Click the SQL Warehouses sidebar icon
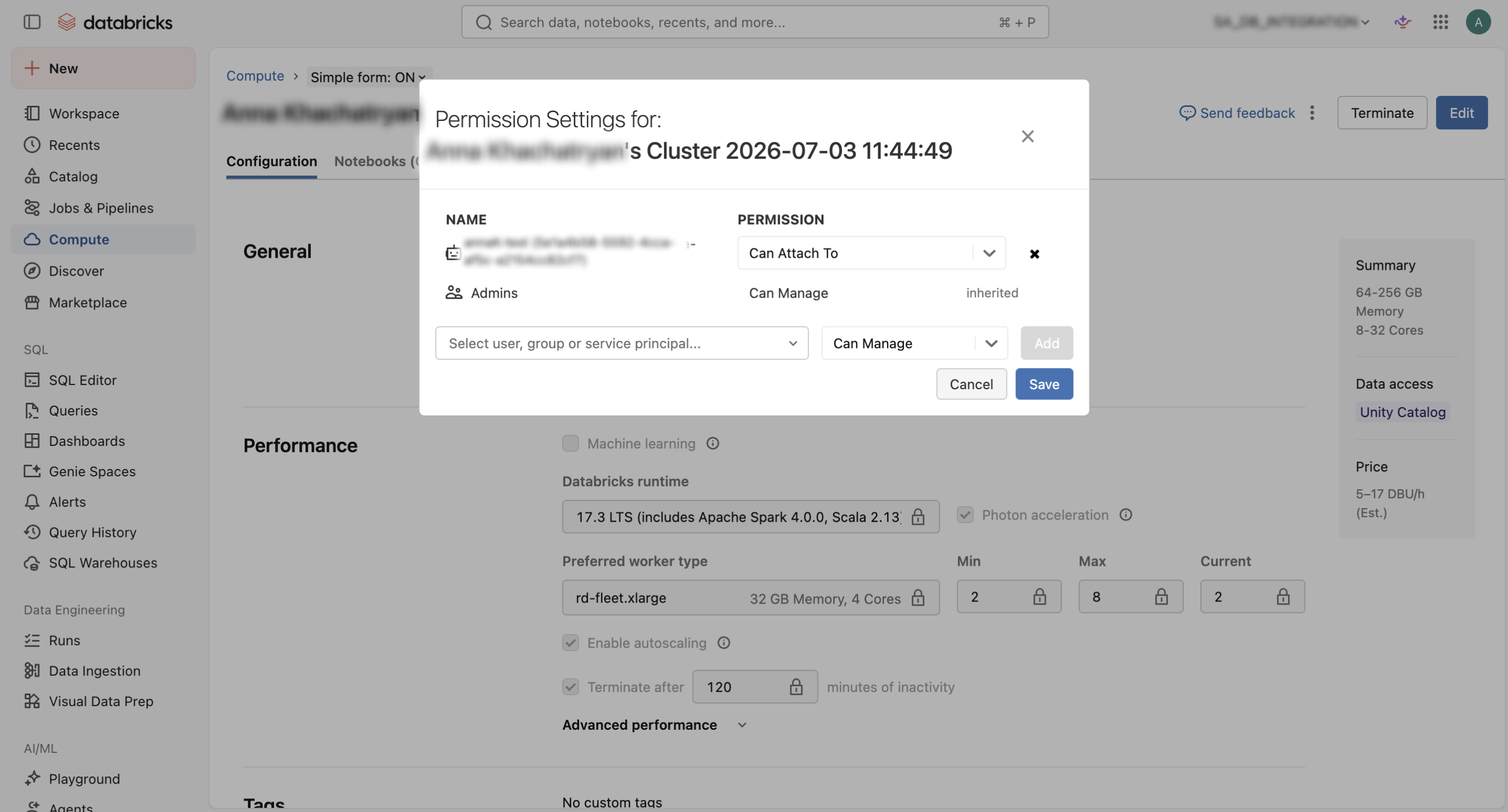The width and height of the screenshot is (1508, 812). click(31, 562)
